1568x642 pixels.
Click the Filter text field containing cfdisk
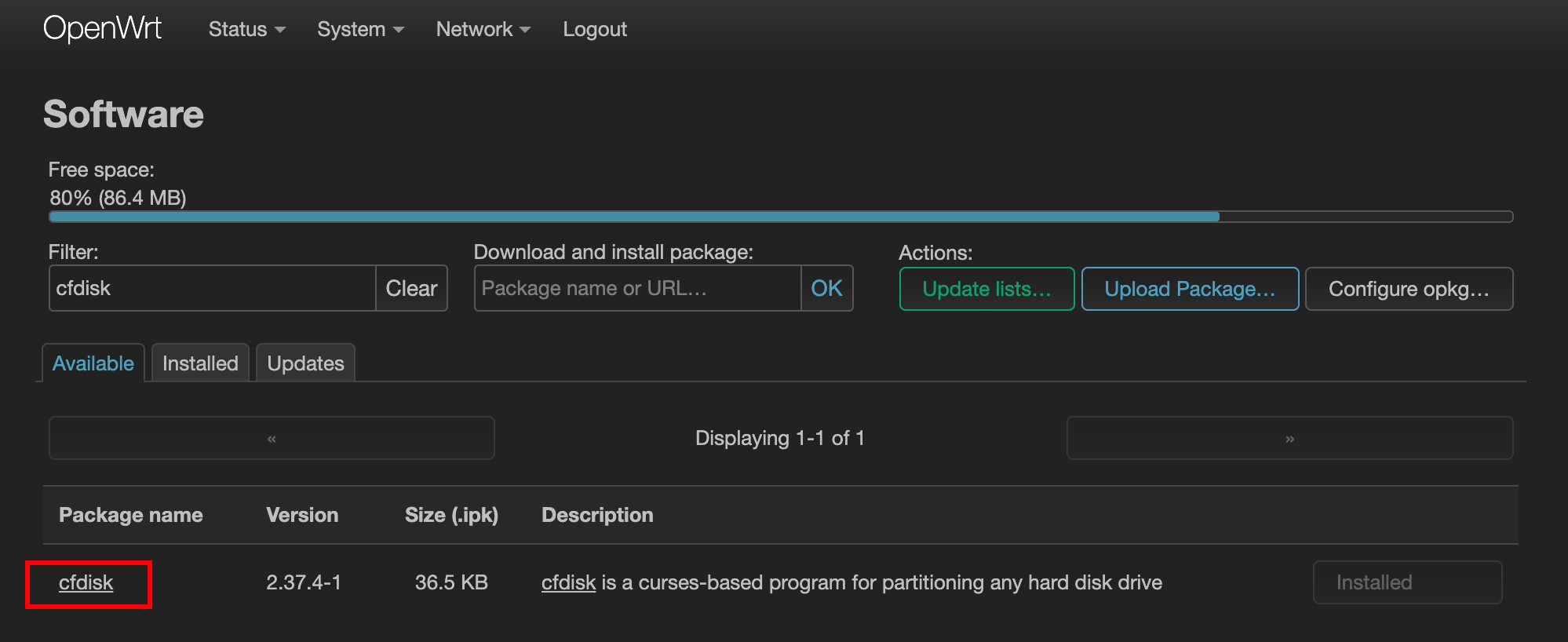click(x=212, y=288)
